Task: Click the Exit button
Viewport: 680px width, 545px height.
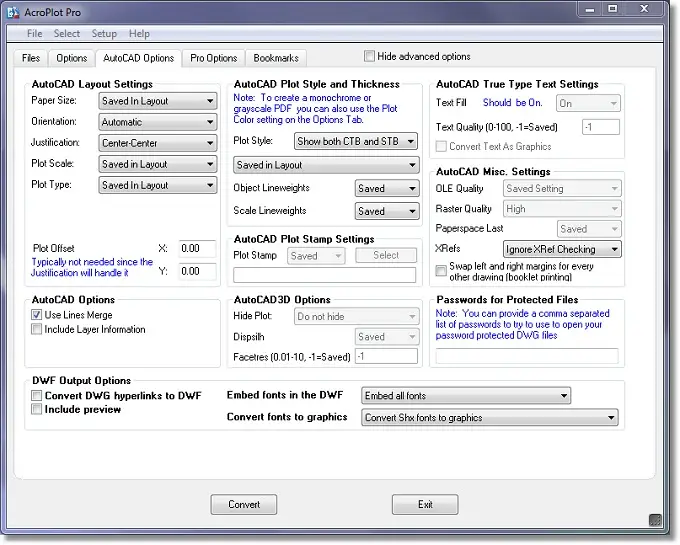Action: pos(425,505)
